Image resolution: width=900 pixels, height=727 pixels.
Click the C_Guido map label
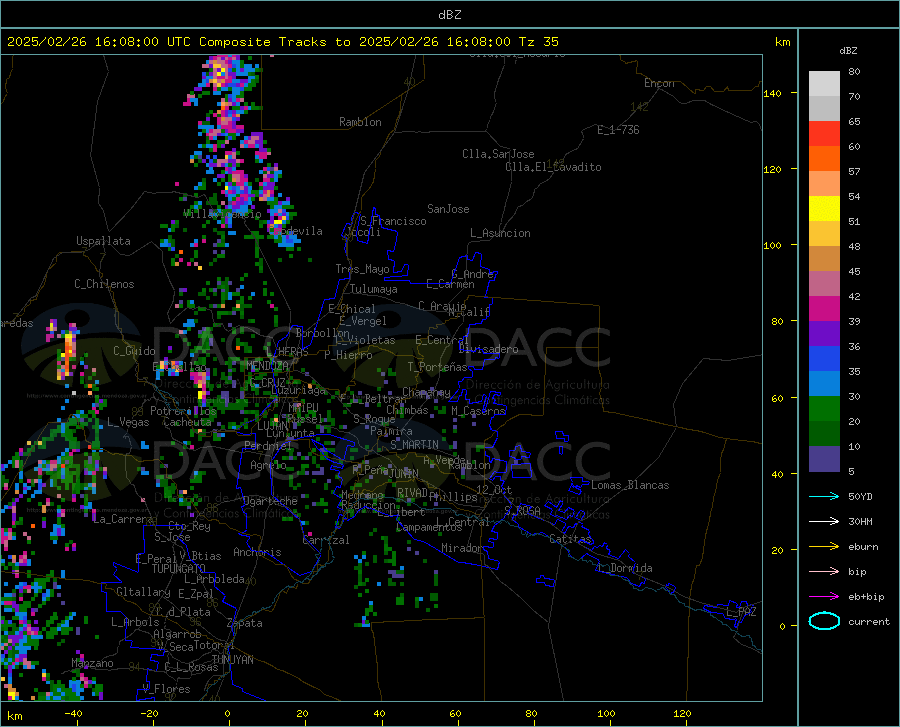pyautogui.click(x=134, y=351)
